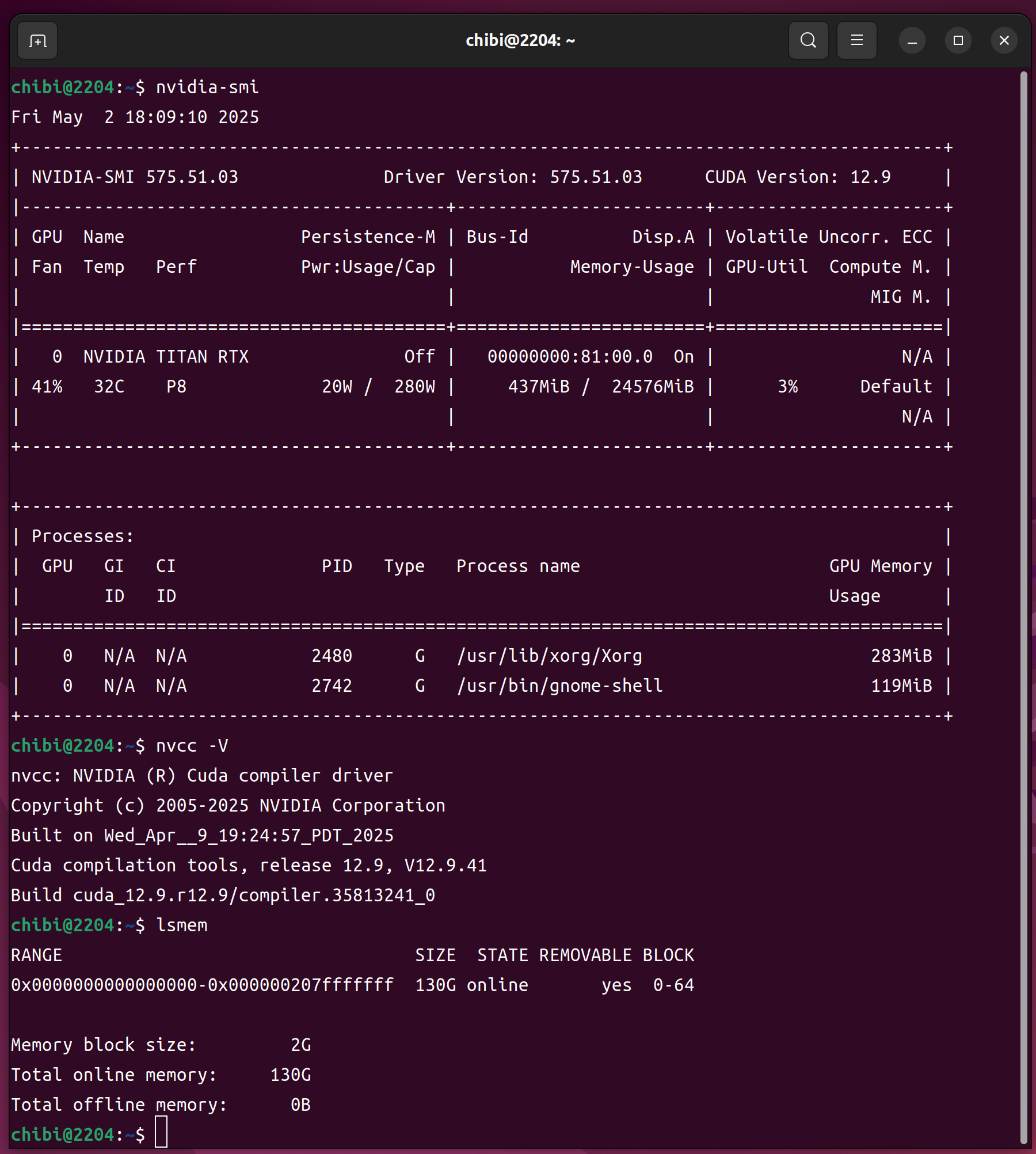Click the nvidia-smi command text
The height and width of the screenshot is (1154, 1036).
point(207,87)
